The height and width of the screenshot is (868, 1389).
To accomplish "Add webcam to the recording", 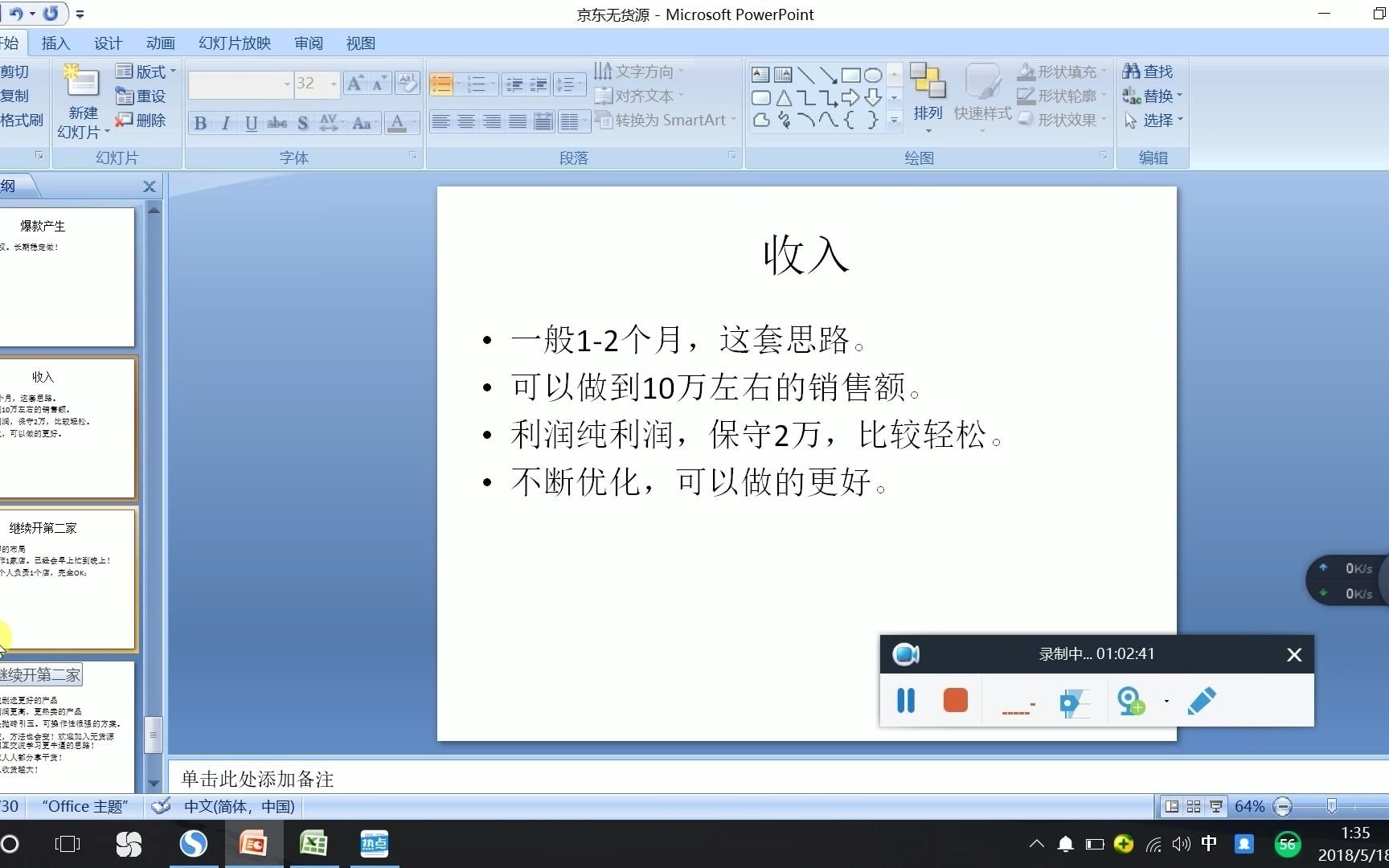I will click(x=1131, y=700).
